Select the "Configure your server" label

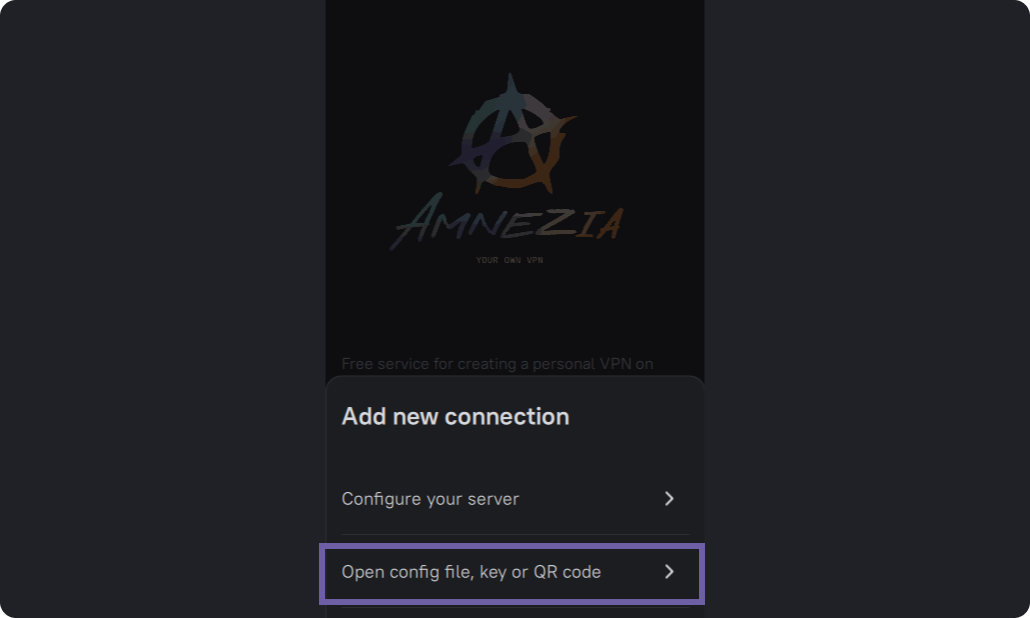pos(430,498)
